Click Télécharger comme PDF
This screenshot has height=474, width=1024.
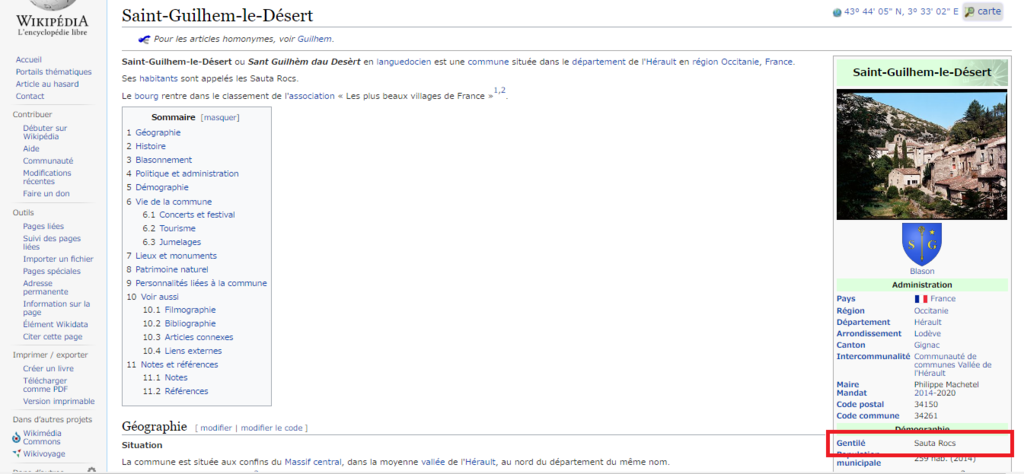click(x=45, y=385)
